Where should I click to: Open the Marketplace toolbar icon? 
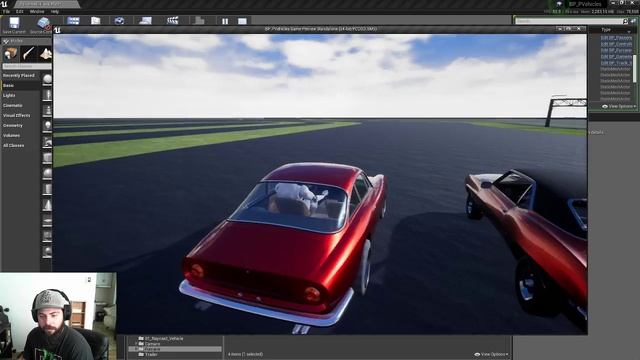tap(96, 21)
